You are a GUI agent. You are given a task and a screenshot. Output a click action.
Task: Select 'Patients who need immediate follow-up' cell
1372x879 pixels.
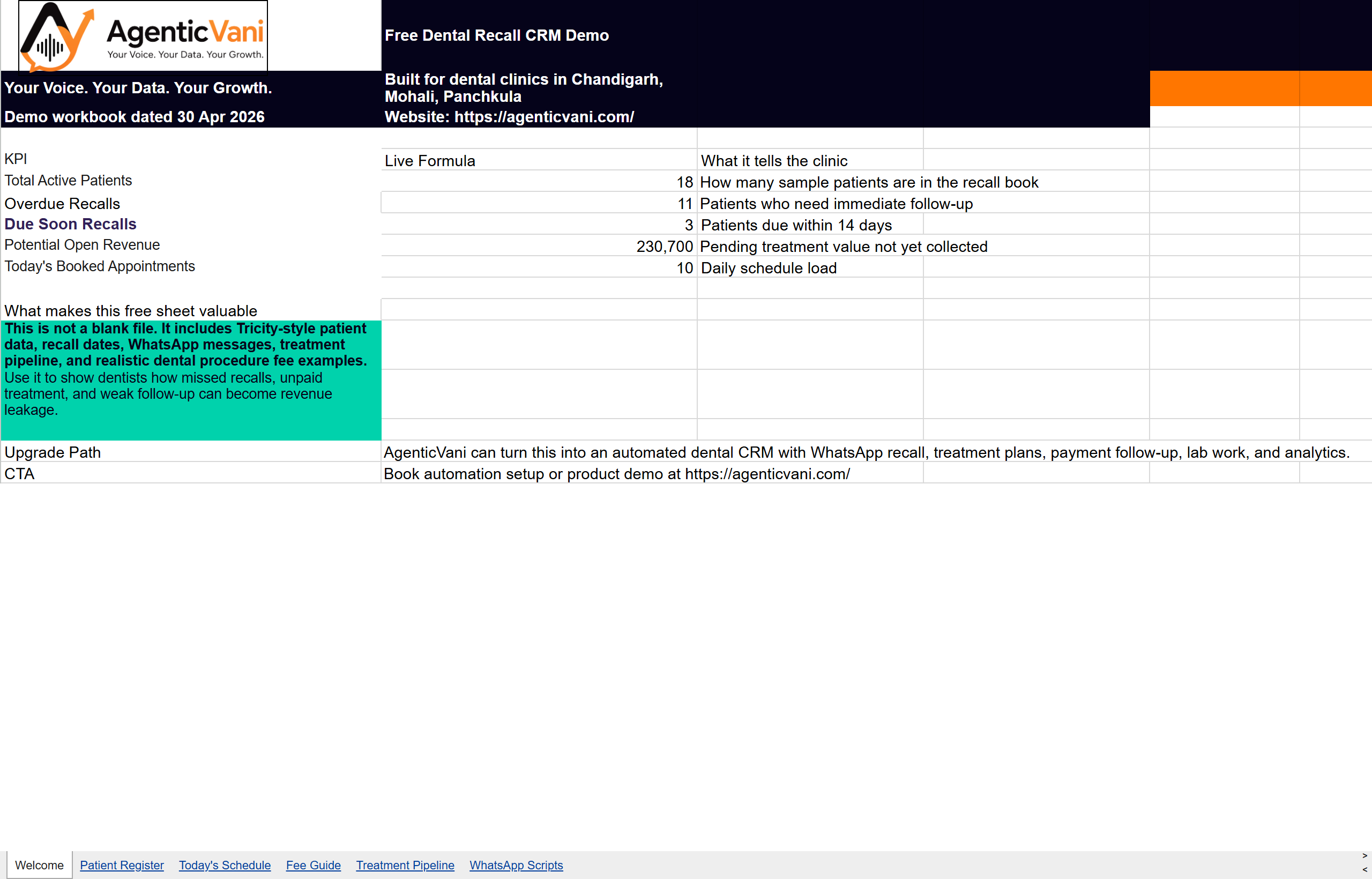(x=836, y=204)
